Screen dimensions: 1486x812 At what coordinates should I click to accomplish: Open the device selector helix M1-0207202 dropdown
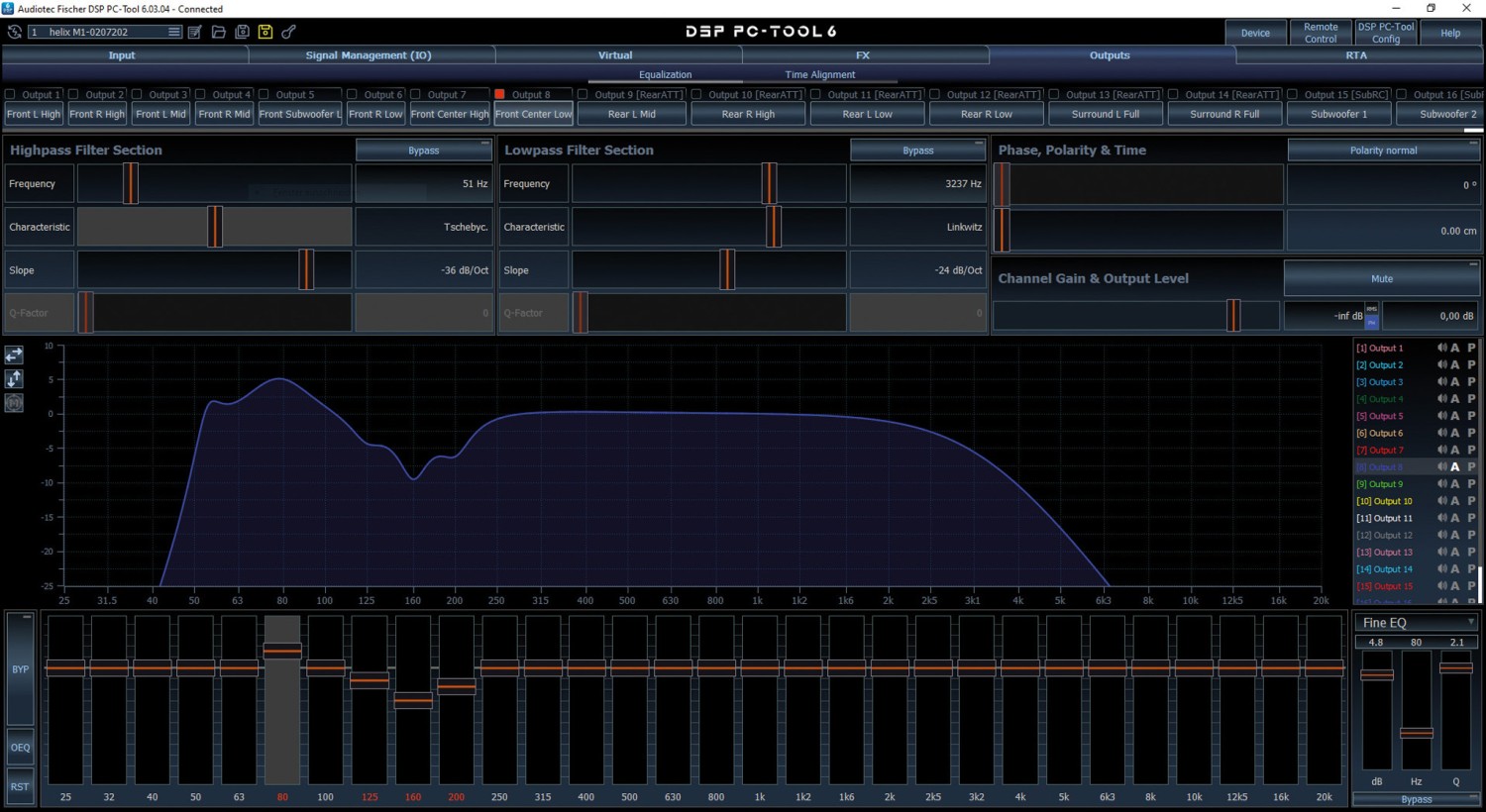[x=105, y=32]
